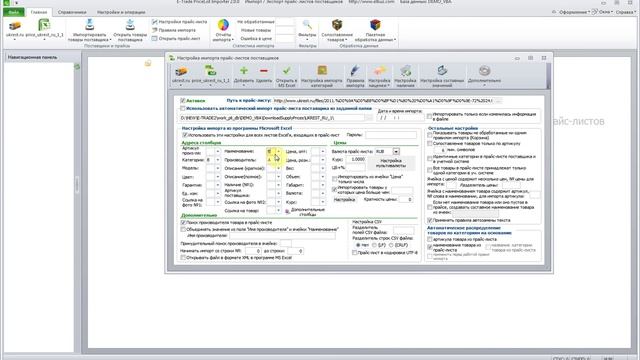Open the Ссылка на товар column dropdown

(x=278, y=211)
